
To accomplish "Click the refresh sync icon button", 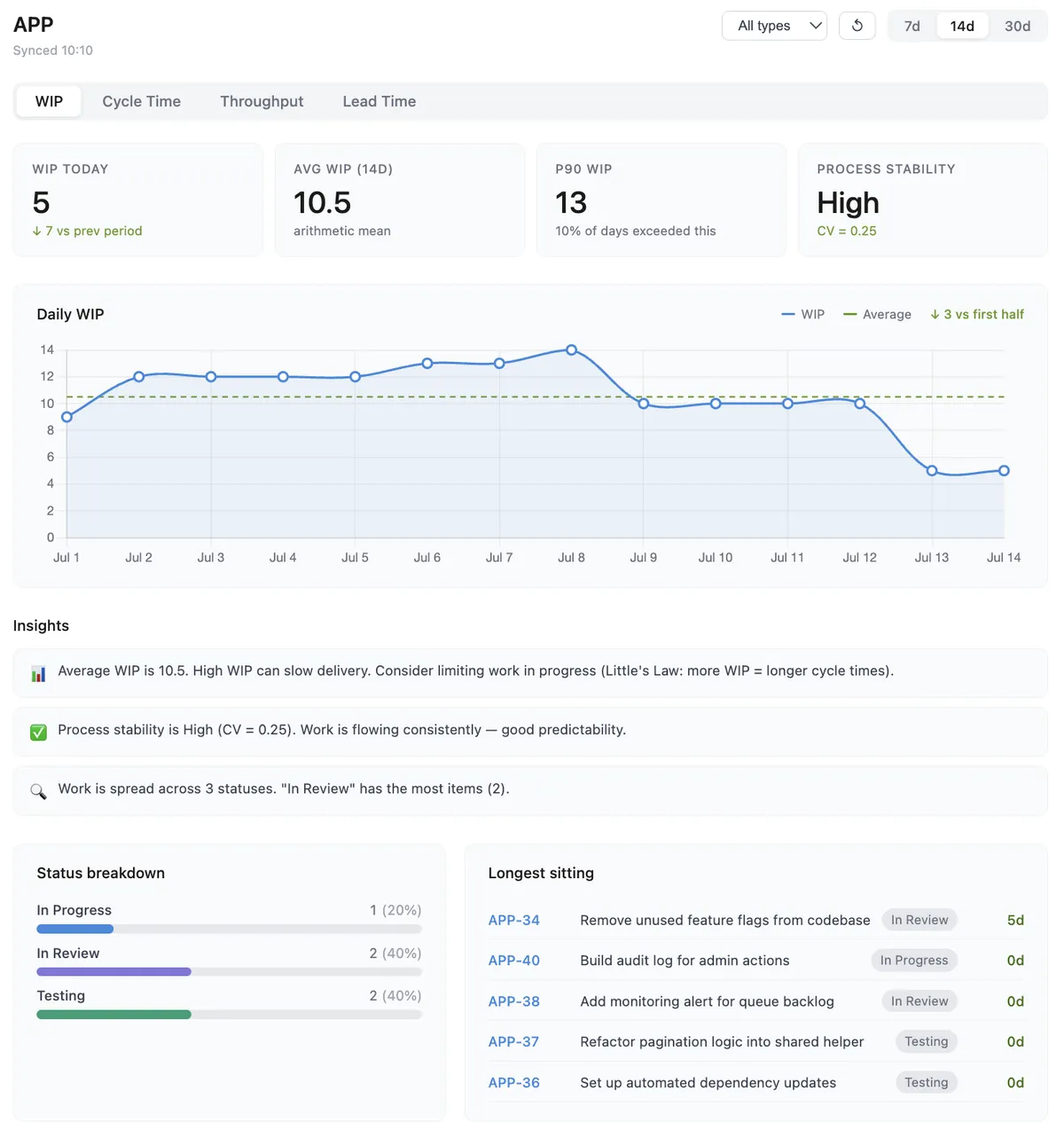I will [857, 26].
